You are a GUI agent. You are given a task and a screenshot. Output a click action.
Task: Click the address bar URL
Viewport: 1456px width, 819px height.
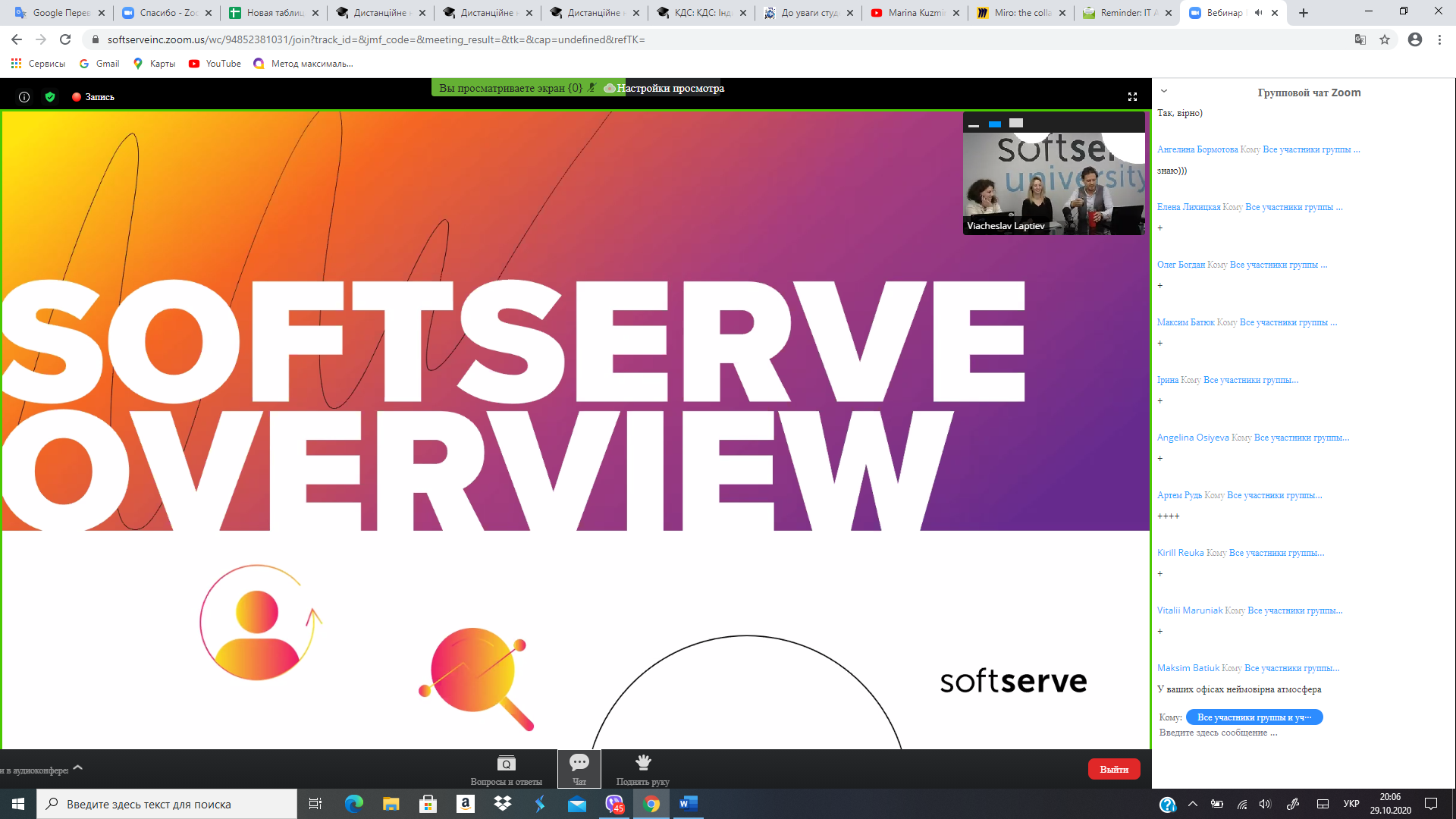point(376,39)
